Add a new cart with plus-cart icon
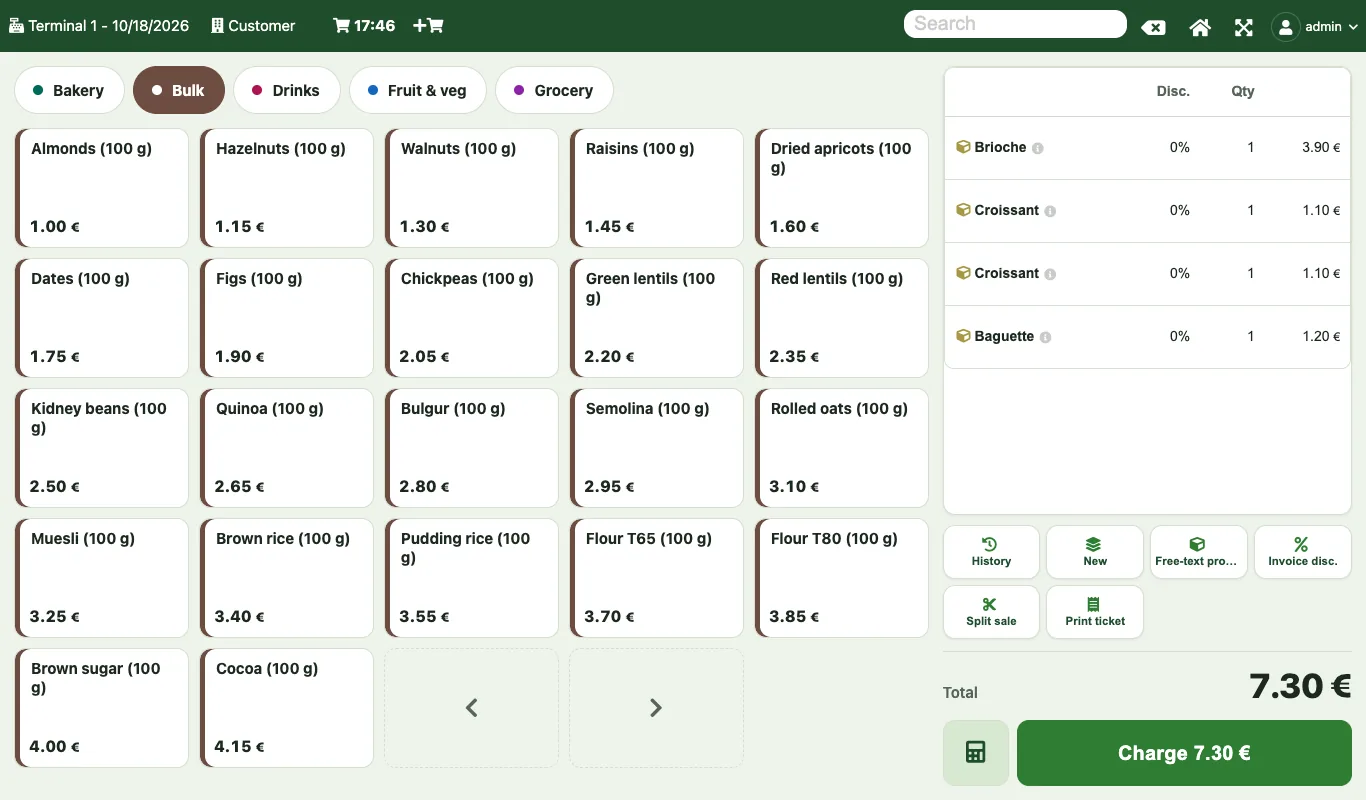Viewport: 1366px width, 800px height. (428, 26)
